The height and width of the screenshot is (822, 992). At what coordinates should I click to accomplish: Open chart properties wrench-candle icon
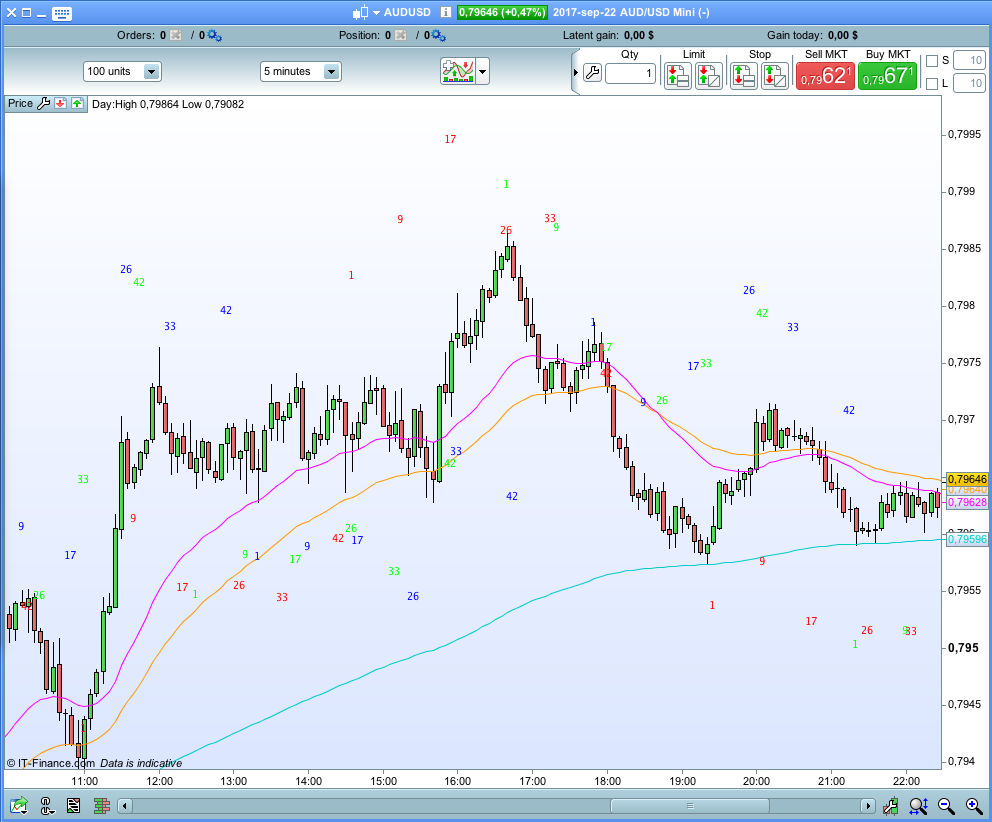(x=891, y=806)
